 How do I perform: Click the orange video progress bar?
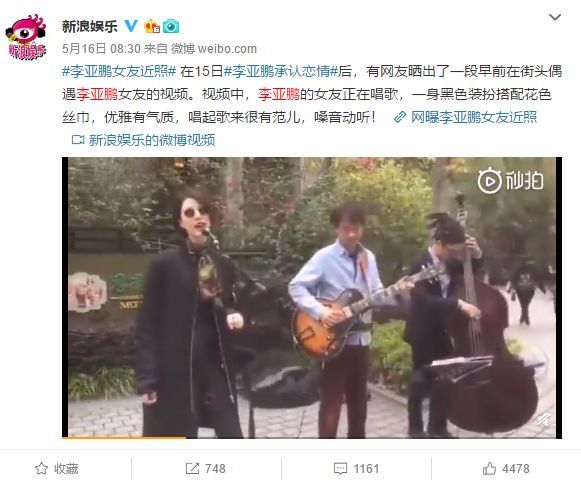click(124, 437)
